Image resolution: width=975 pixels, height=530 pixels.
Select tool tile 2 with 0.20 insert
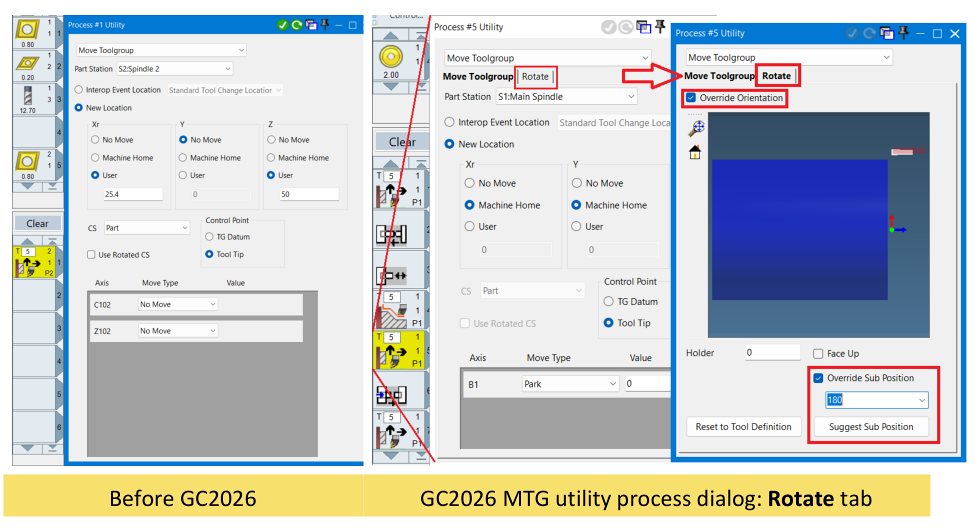click(35, 67)
